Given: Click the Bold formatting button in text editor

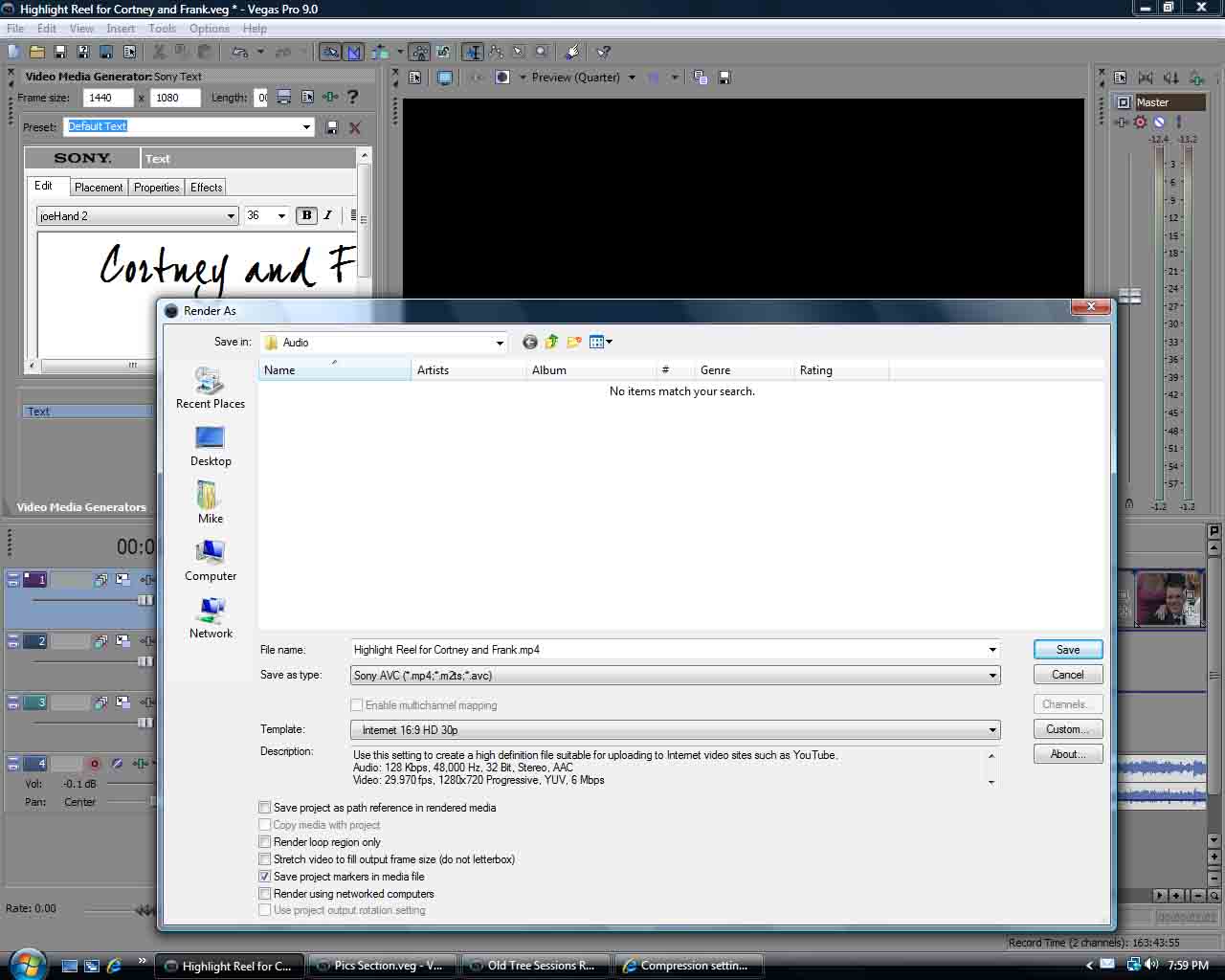Looking at the screenshot, I should pyautogui.click(x=306, y=215).
